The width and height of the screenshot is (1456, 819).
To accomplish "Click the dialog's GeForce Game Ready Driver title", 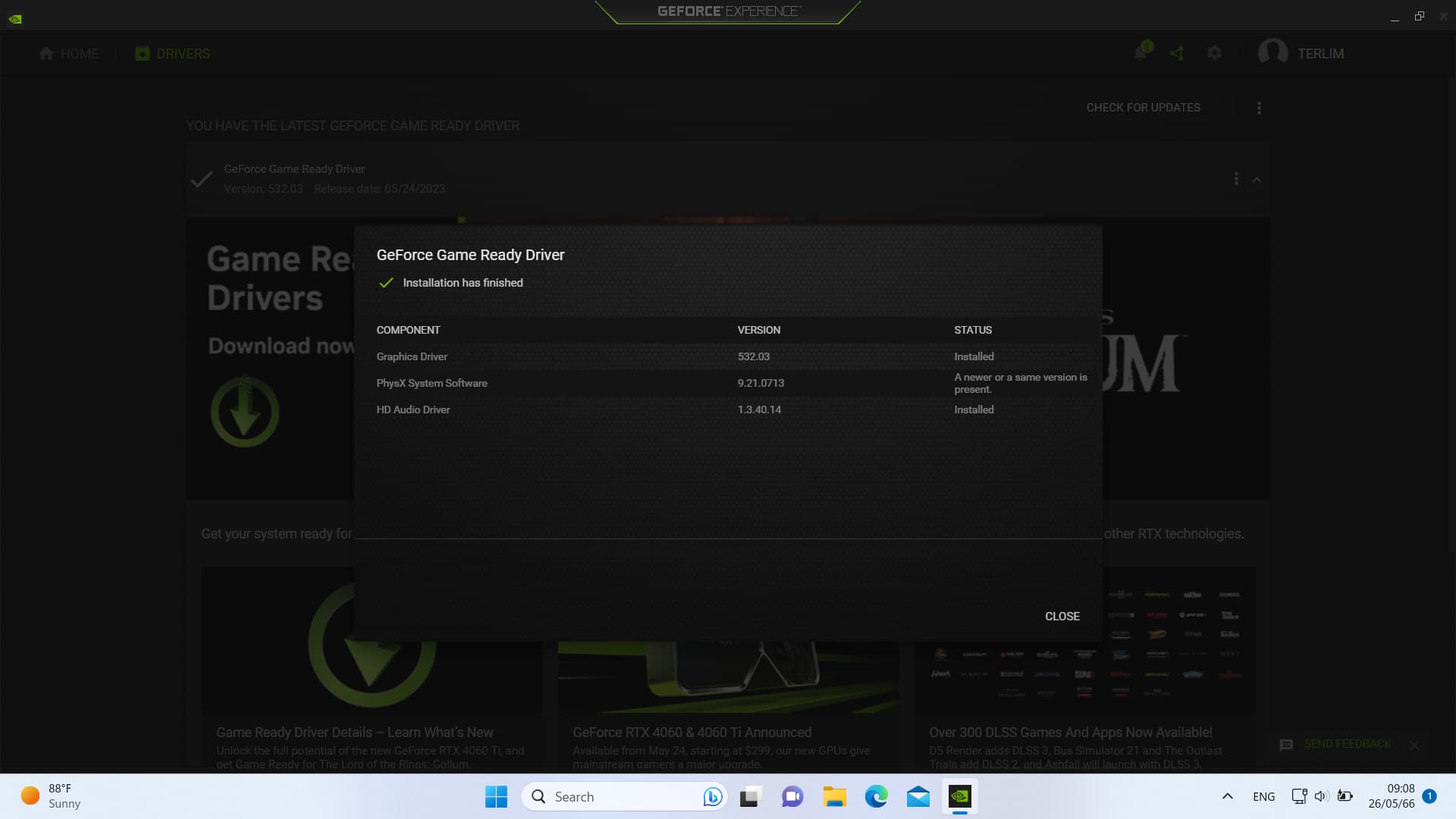I will point(470,255).
